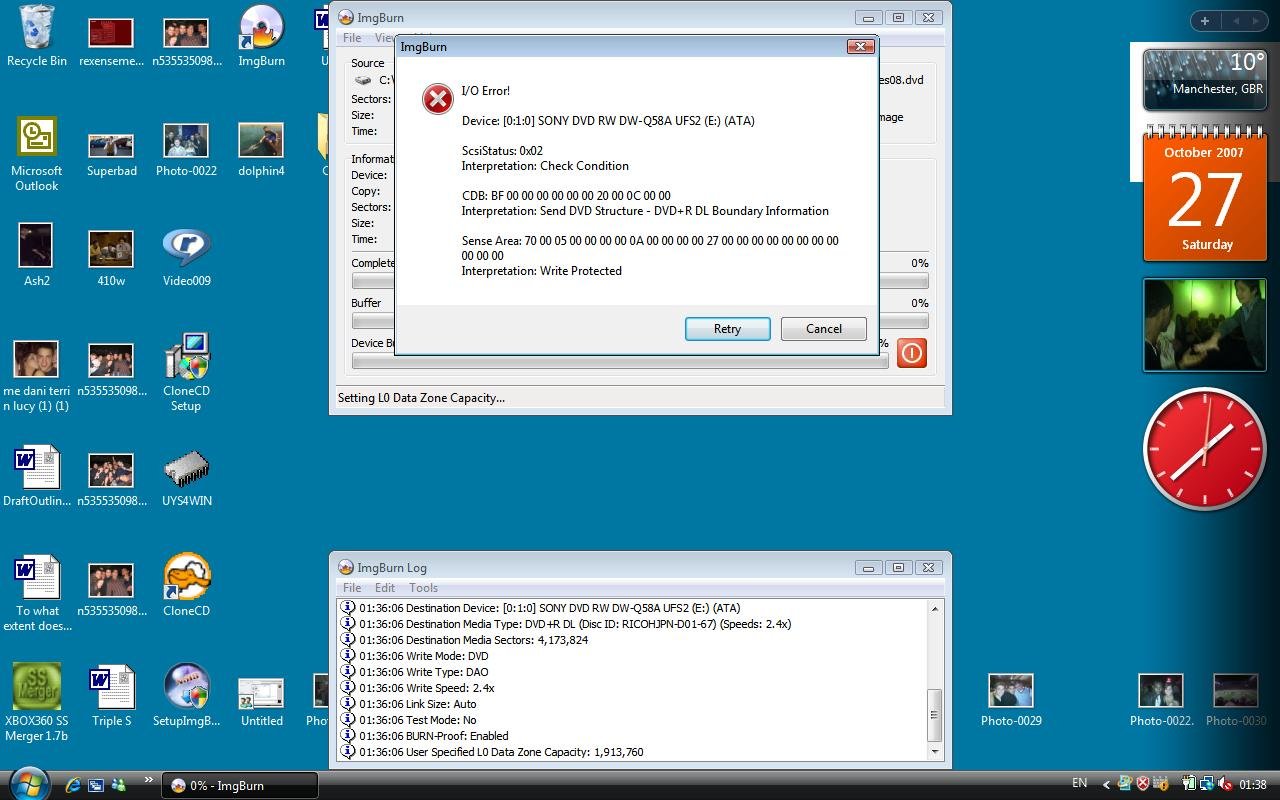
Task: Click the ImgBurn Log scroll-down arrow
Action: 935,751
